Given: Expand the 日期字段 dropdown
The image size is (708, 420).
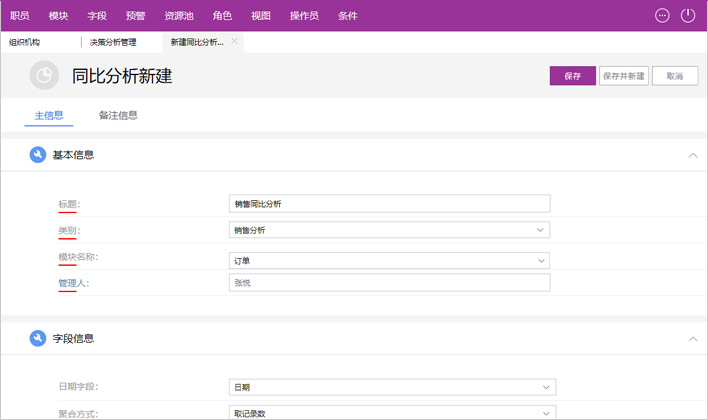Looking at the screenshot, I should [x=546, y=386].
